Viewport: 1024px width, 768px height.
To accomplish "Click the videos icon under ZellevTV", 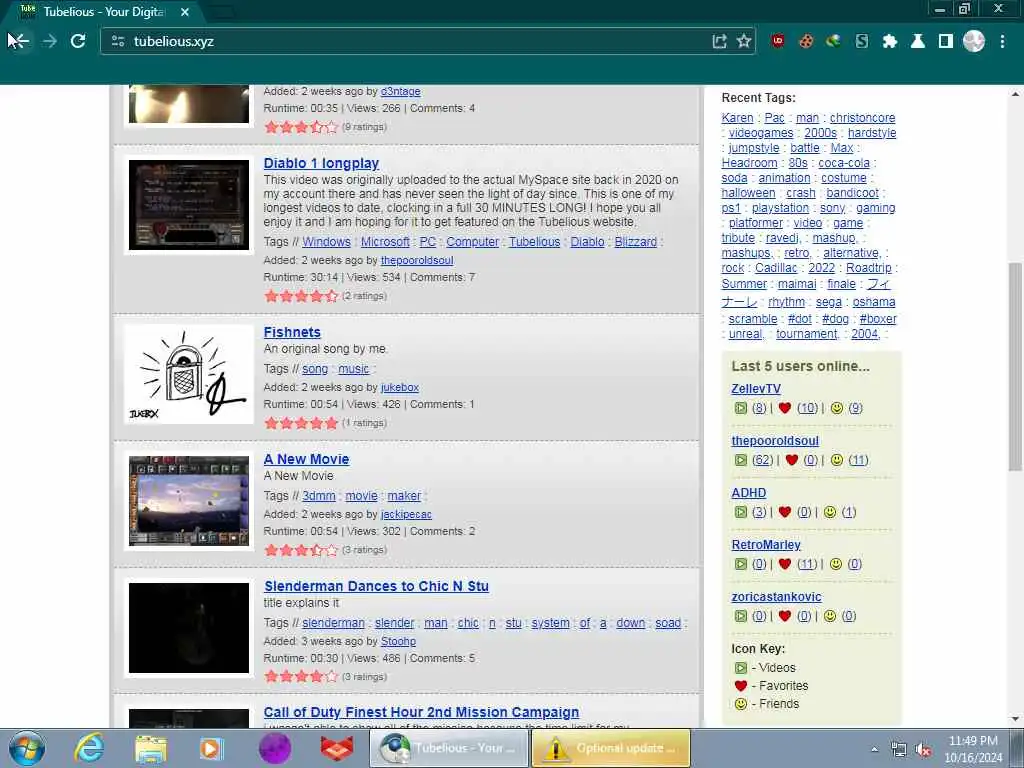I will [741, 408].
